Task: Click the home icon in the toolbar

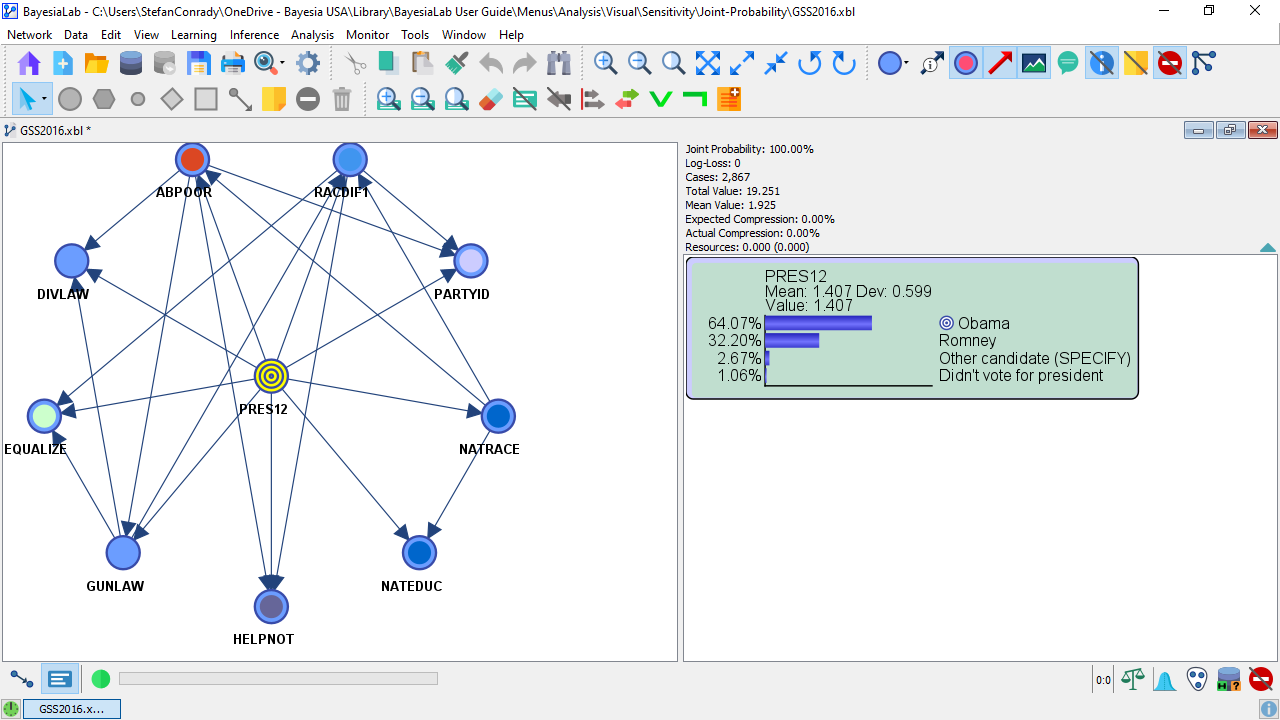Action: [29, 64]
